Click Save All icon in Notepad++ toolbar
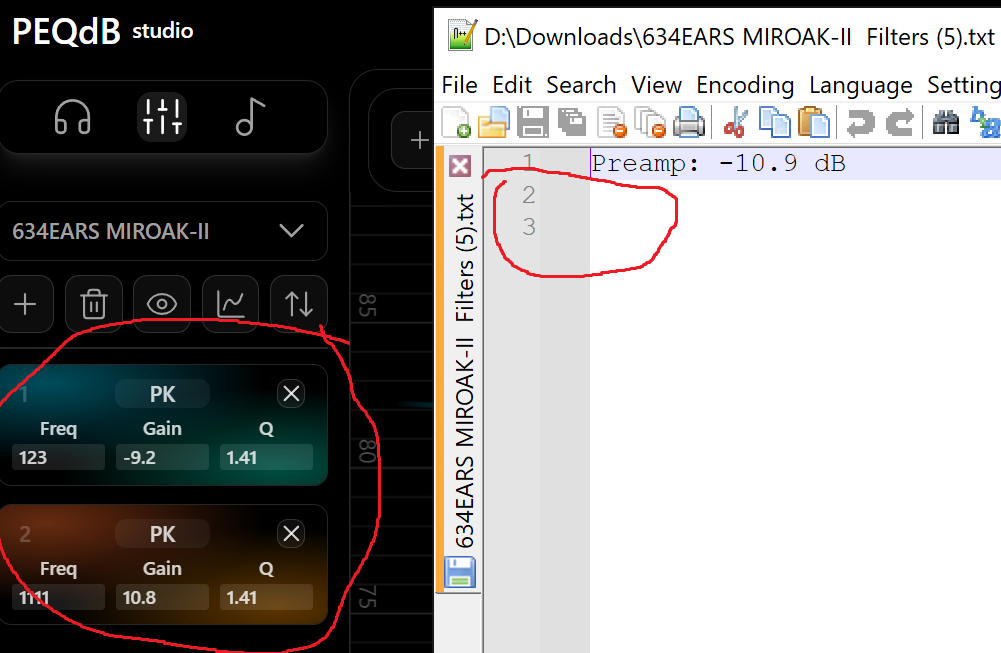This screenshot has width=1001, height=653. (x=572, y=122)
